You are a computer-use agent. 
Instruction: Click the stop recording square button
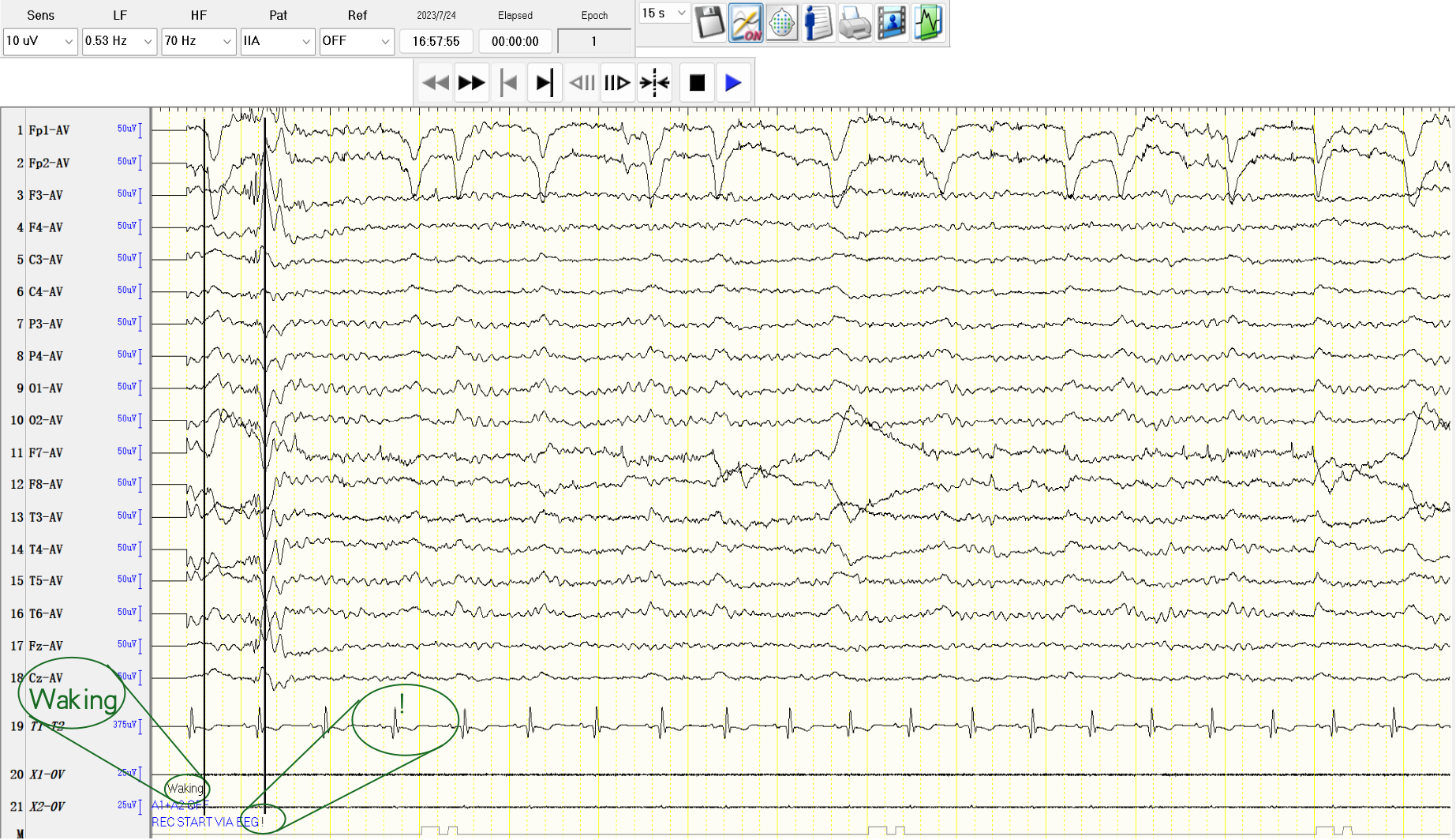697,81
